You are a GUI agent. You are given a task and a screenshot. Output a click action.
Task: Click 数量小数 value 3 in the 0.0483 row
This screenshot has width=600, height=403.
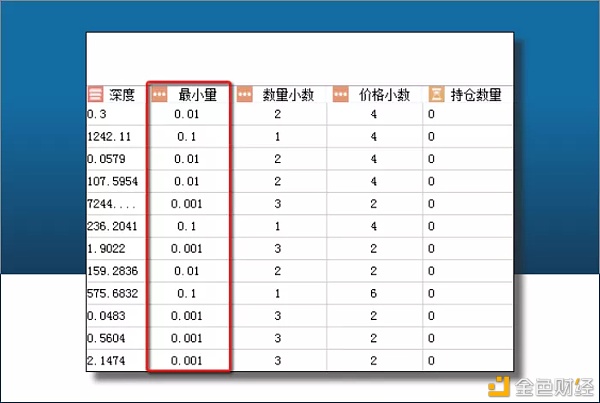coord(278,316)
